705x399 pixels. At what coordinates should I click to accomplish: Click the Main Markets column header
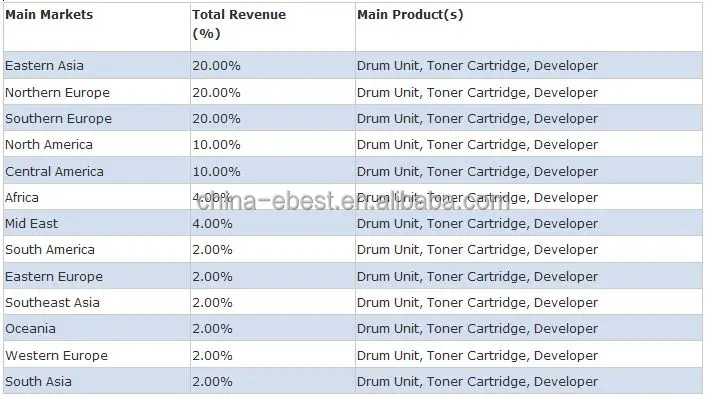pos(49,15)
